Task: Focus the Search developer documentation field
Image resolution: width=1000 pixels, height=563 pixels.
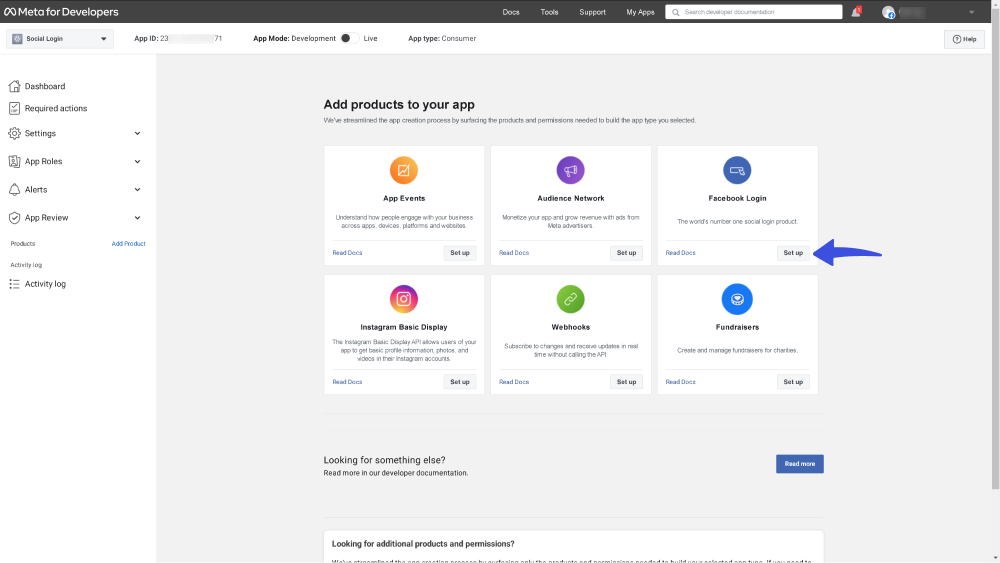Action: (x=754, y=12)
